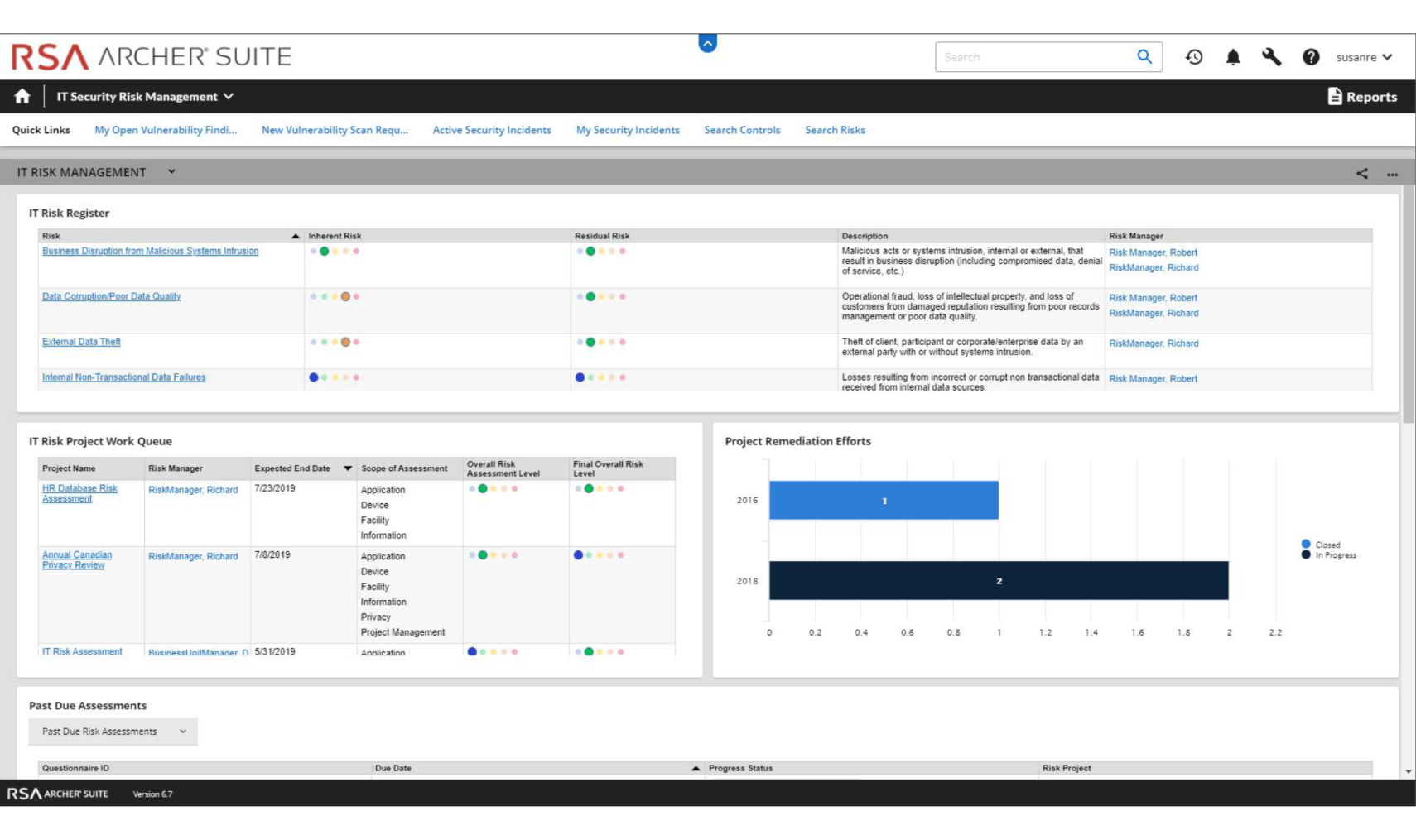The height and width of the screenshot is (840, 1416).
Task: Click the search magnifier icon
Action: (x=1144, y=56)
